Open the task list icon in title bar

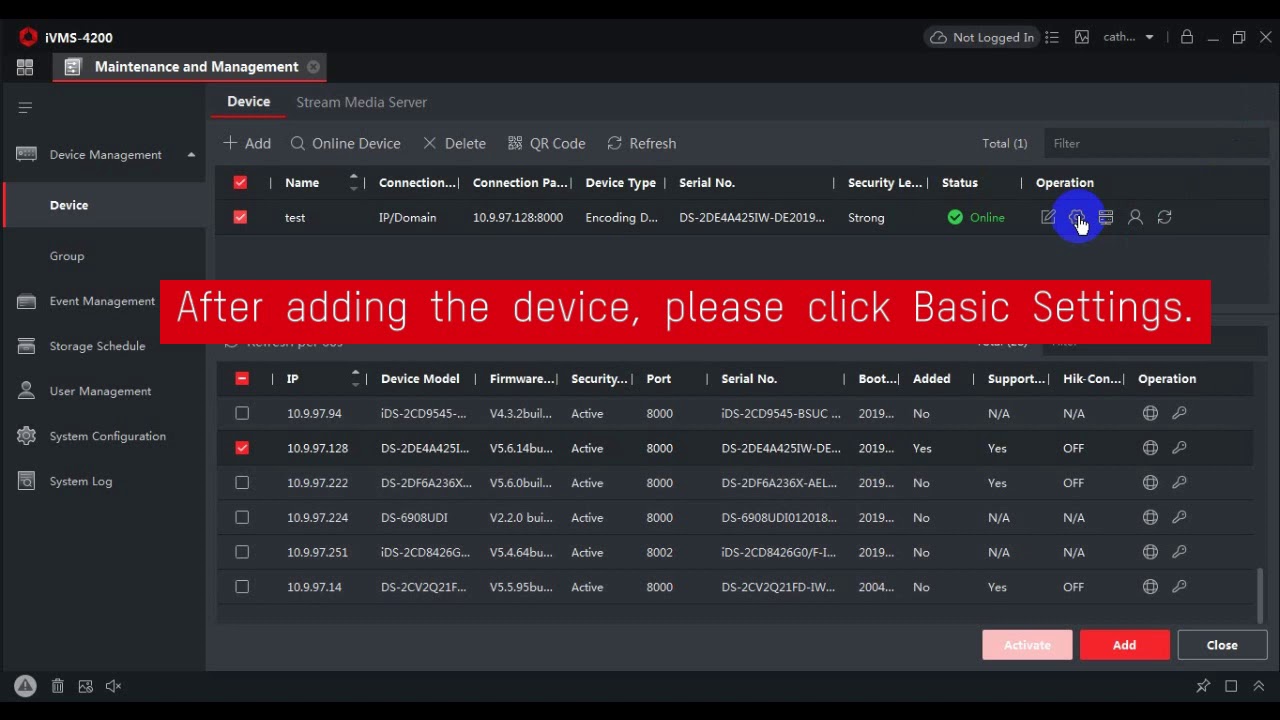[1052, 37]
